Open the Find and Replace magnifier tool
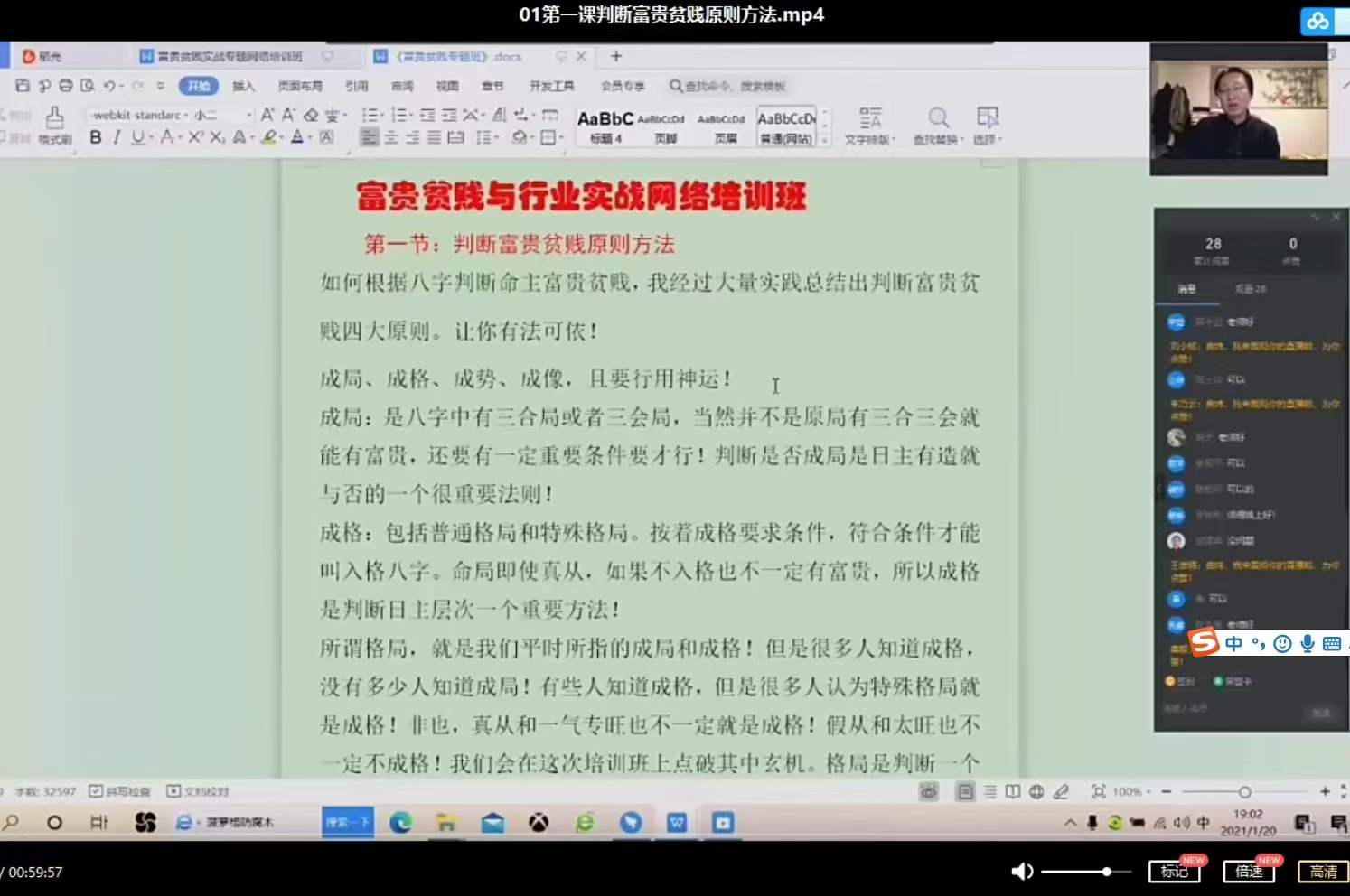This screenshot has height=896, width=1350. coord(938,125)
